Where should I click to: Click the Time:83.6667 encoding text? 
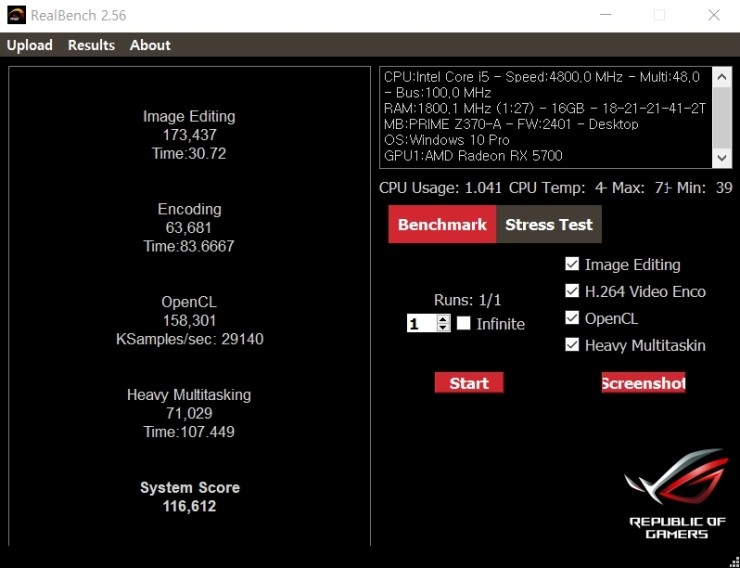(189, 246)
